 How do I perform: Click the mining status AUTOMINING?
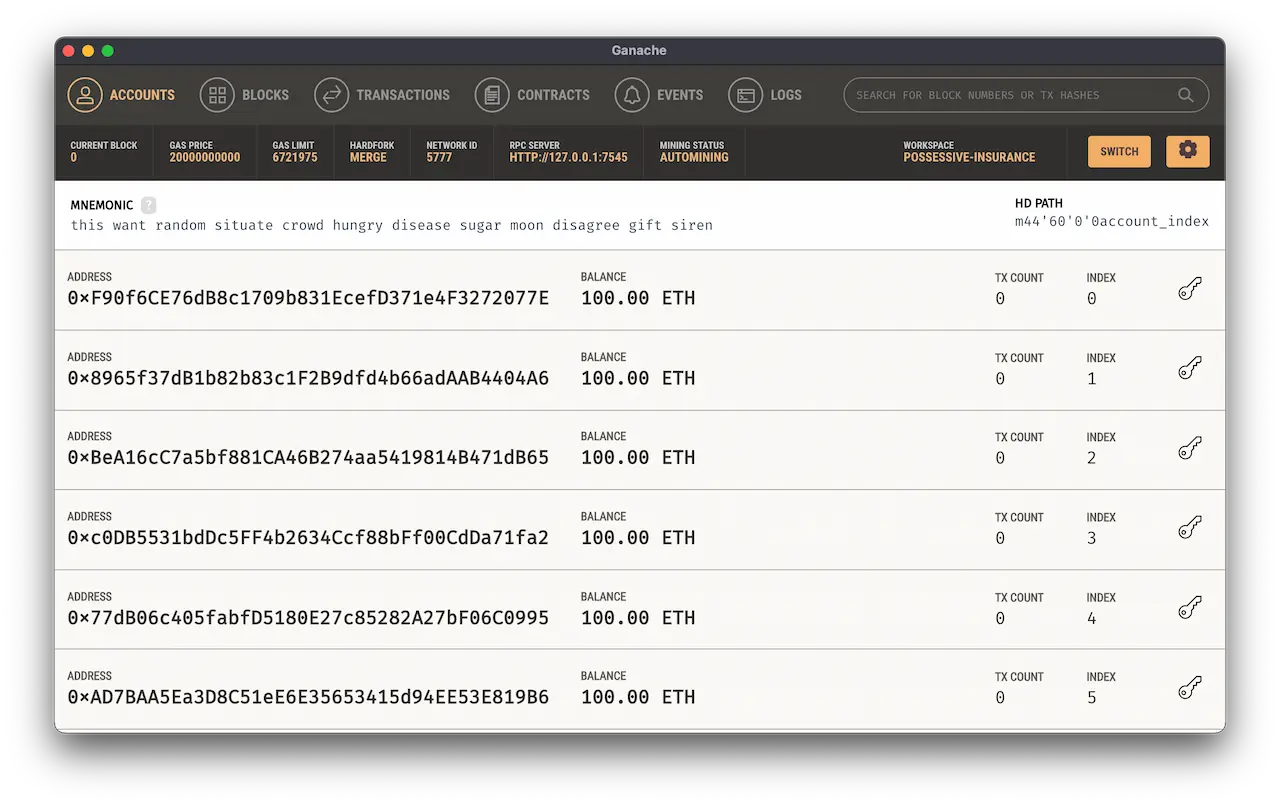point(694,157)
